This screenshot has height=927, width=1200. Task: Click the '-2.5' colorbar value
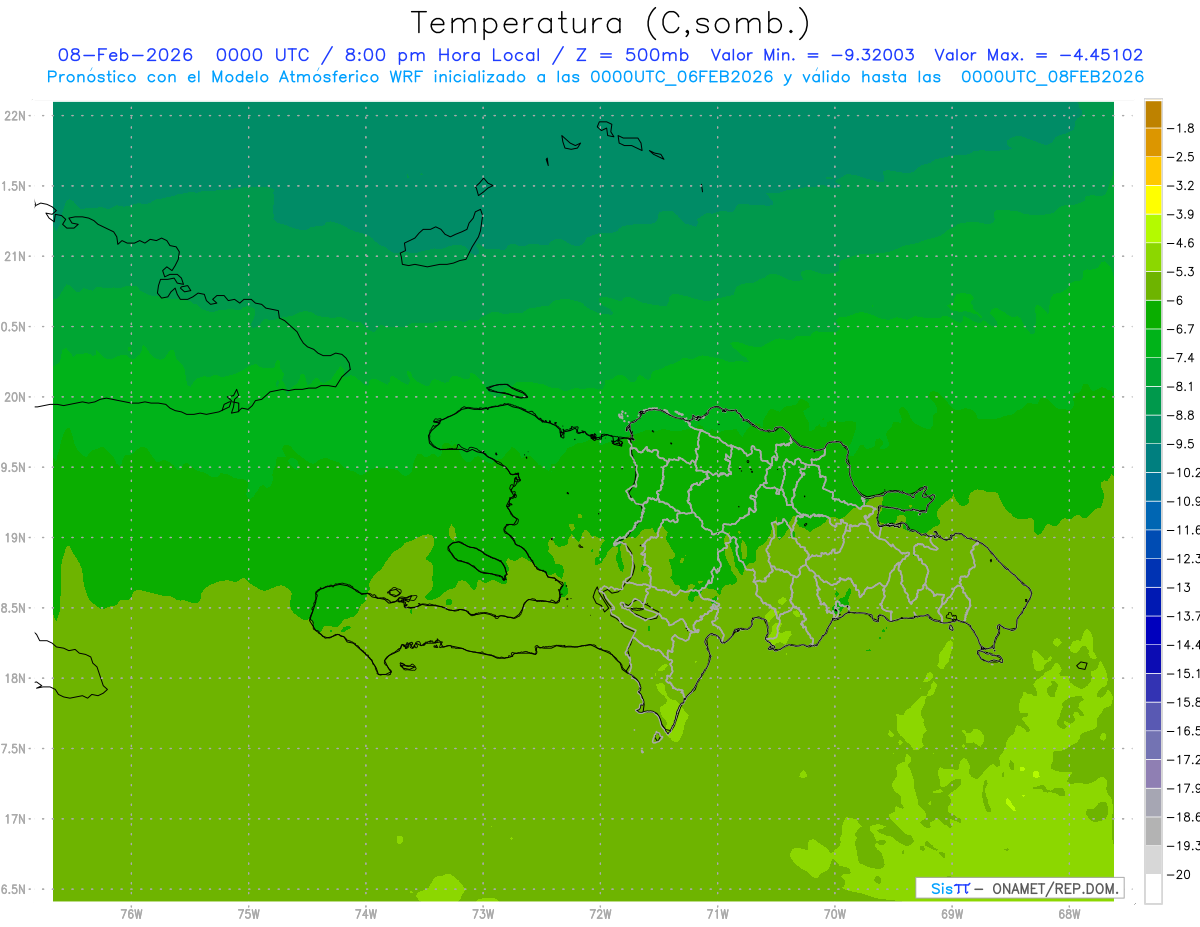pyautogui.click(x=1182, y=157)
